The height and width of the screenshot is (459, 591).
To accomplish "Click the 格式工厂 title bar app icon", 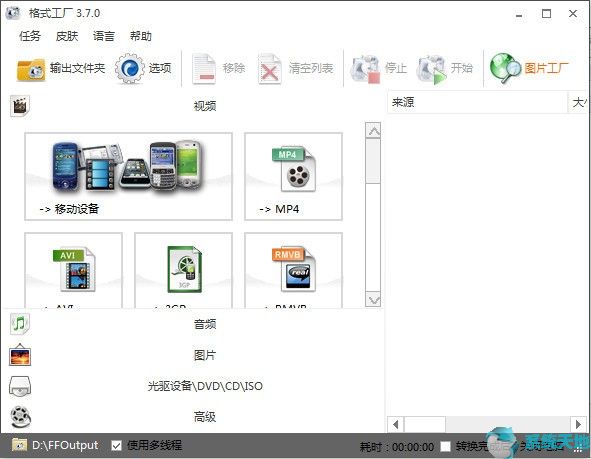I will click(x=13, y=13).
